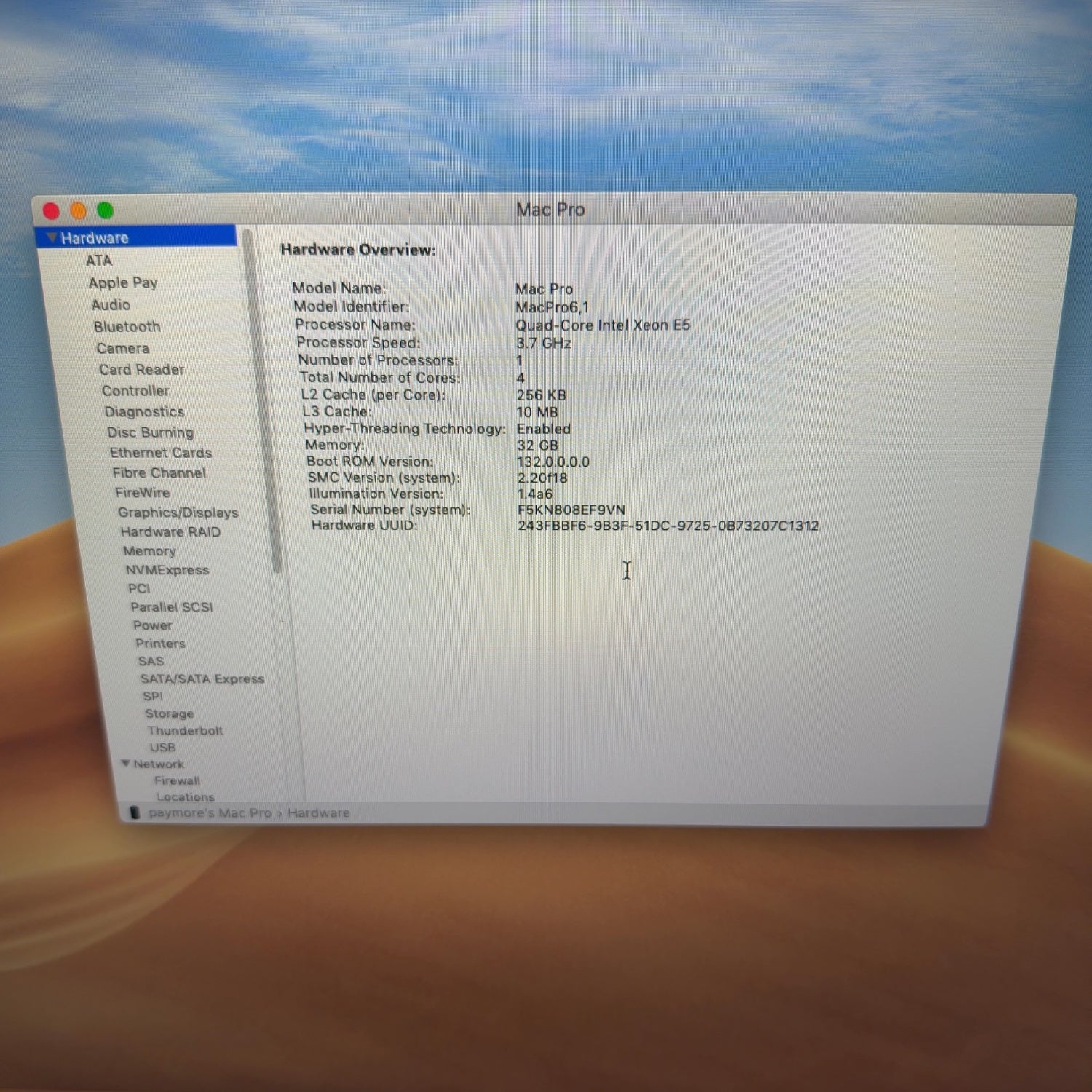
Task: Open the FireWire section
Action: 143,493
